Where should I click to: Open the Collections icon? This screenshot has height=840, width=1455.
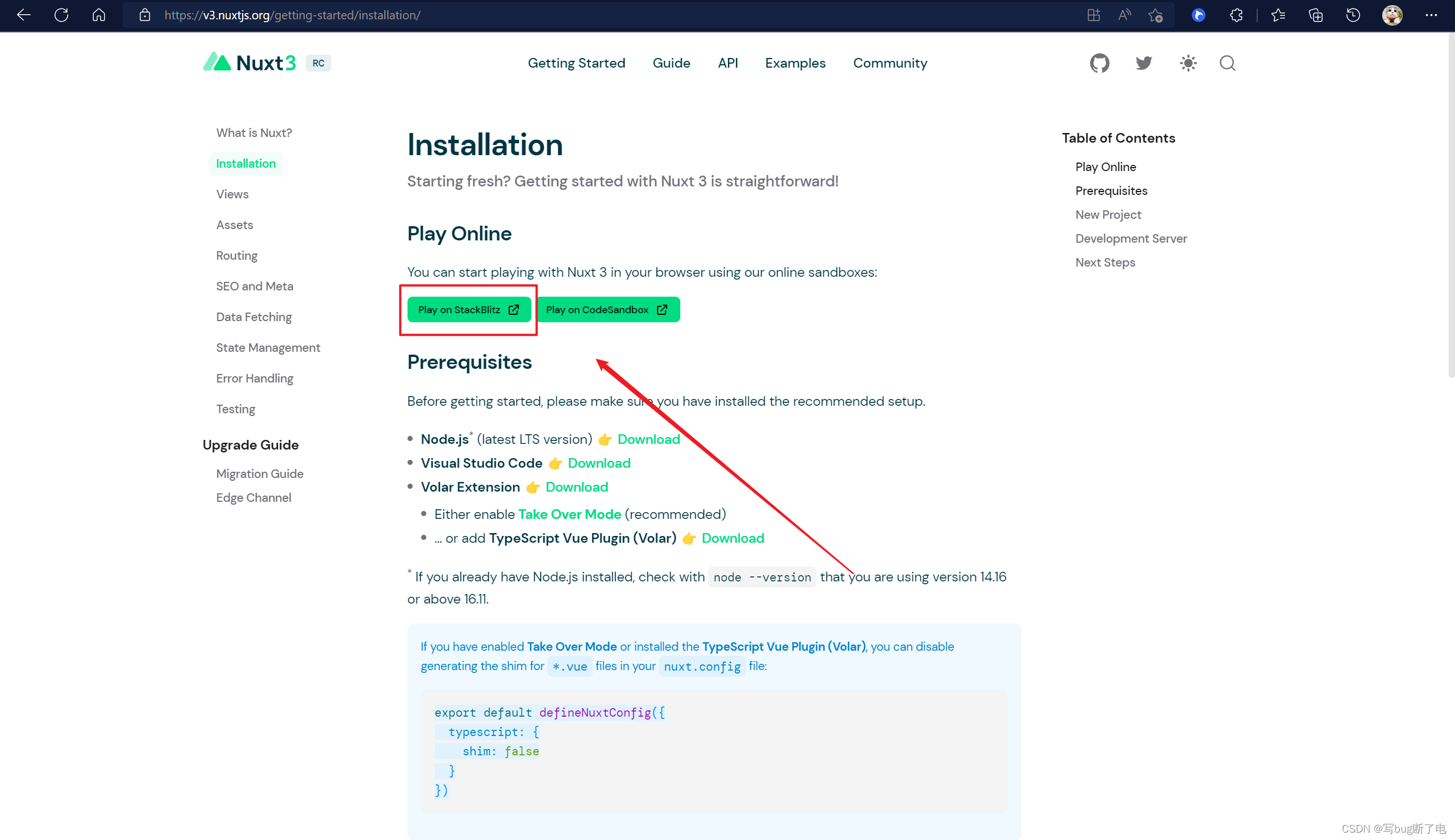[1315, 15]
